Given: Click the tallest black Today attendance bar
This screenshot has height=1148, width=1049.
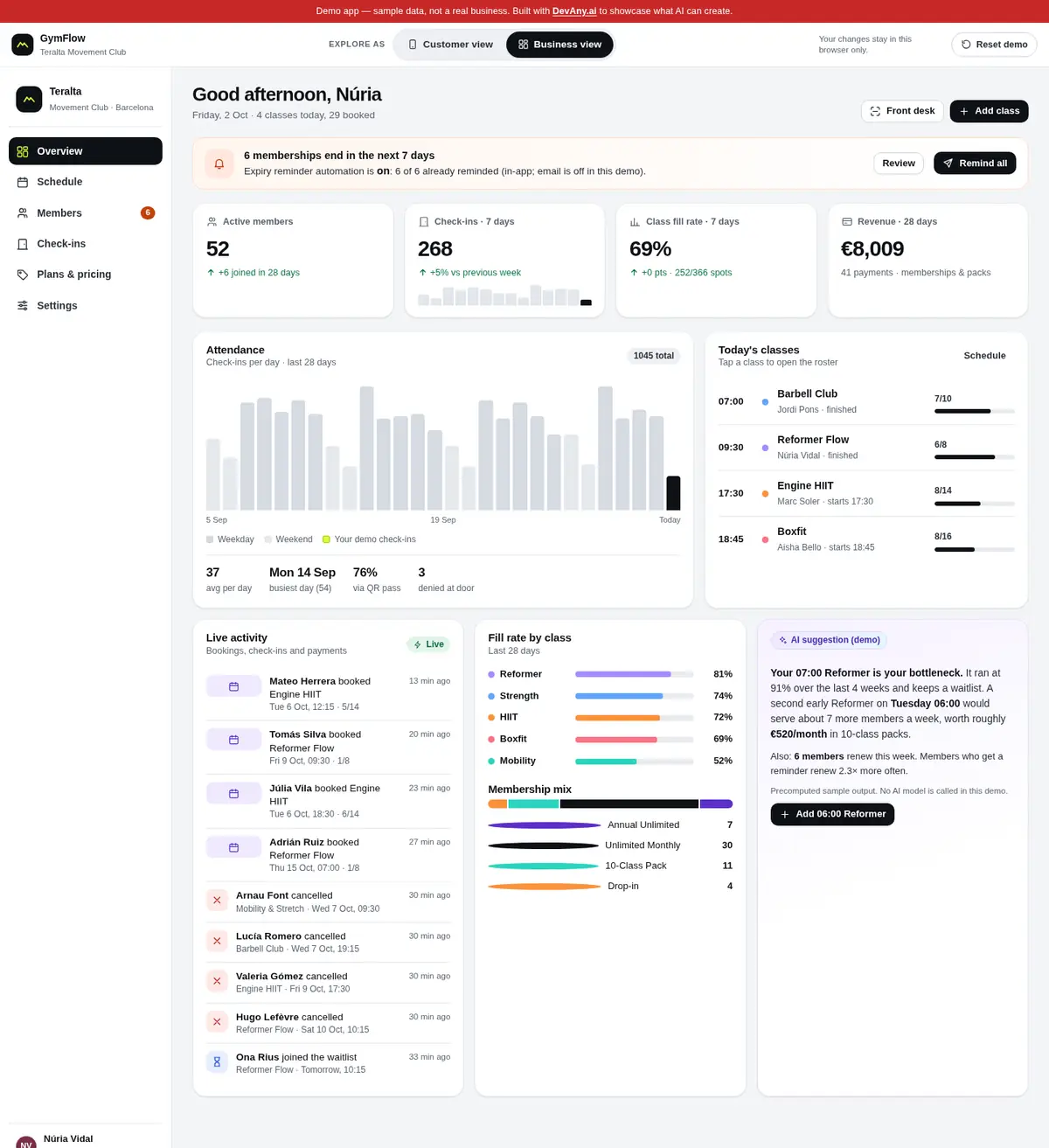Looking at the screenshot, I should tap(673, 493).
